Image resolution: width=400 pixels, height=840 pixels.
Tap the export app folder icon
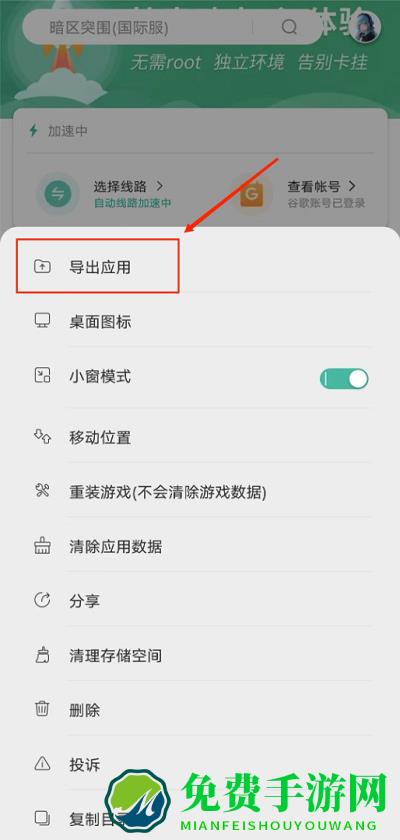[42, 266]
